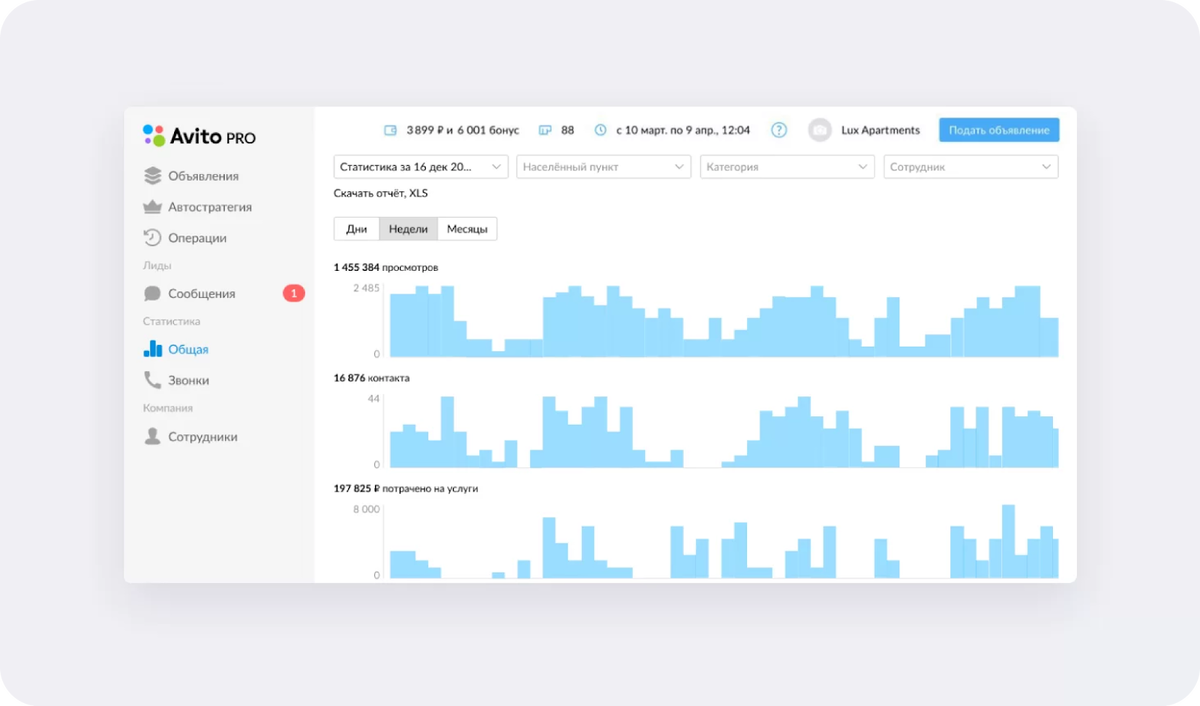Expand the Населённый пункт dropdown

(604, 167)
